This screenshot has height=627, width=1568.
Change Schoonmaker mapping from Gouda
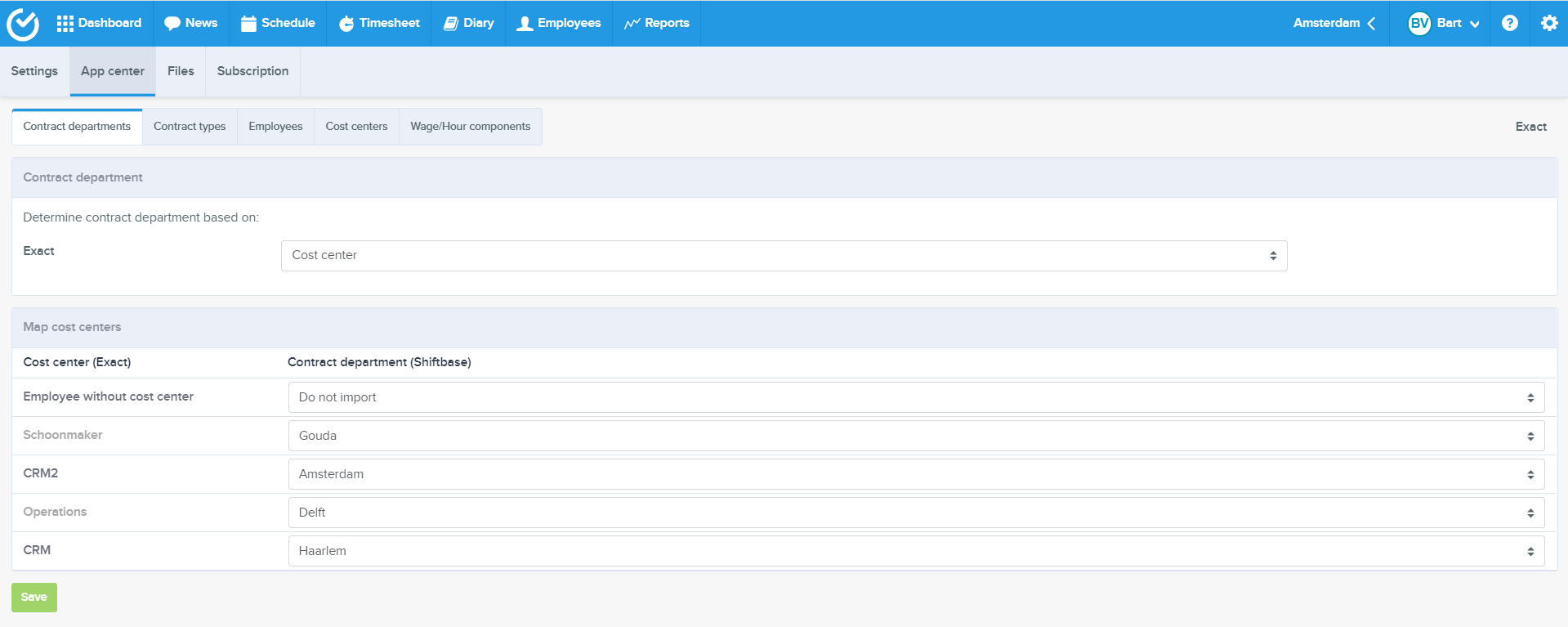coord(916,436)
